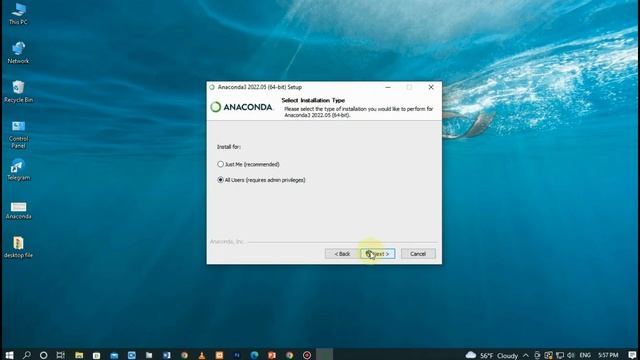Viewport: 640px width, 360px height.
Task: Open the This PC desktop icon
Action: coord(18,14)
